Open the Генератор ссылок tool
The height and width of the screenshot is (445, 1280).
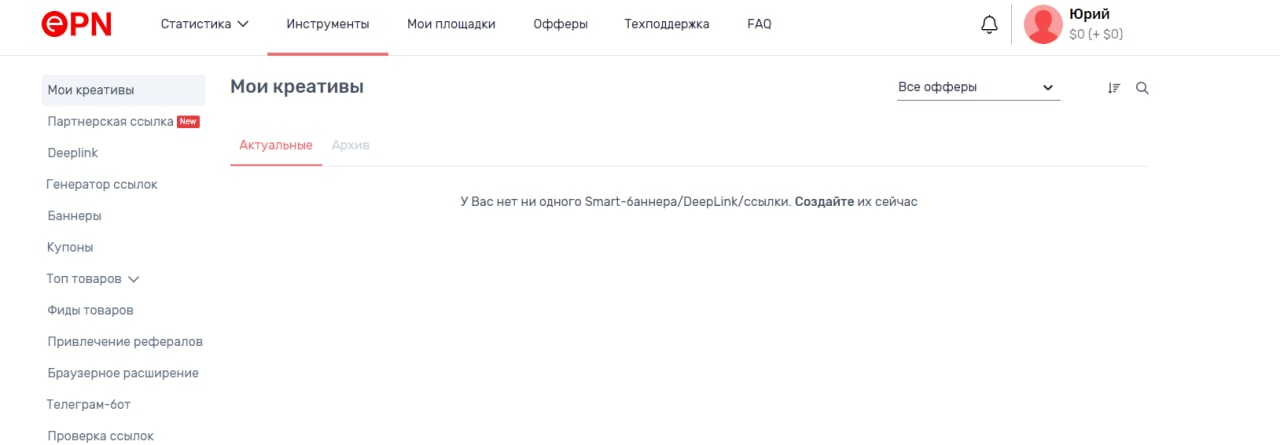(x=102, y=185)
